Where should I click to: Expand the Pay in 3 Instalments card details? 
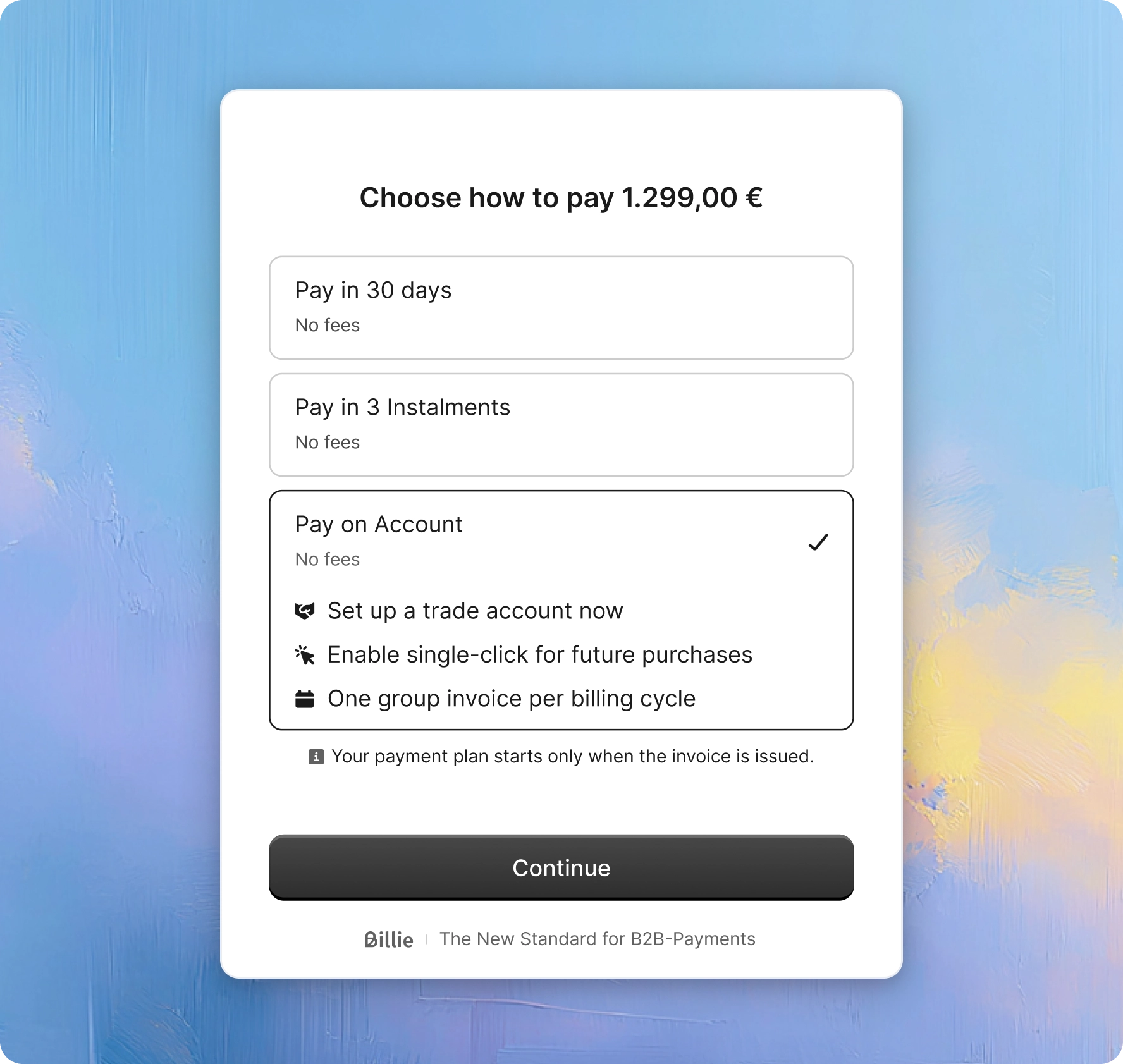pyautogui.click(x=561, y=424)
